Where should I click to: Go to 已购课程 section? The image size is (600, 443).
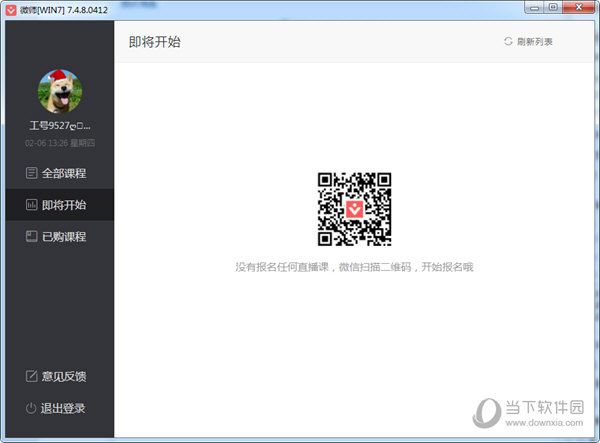point(60,236)
